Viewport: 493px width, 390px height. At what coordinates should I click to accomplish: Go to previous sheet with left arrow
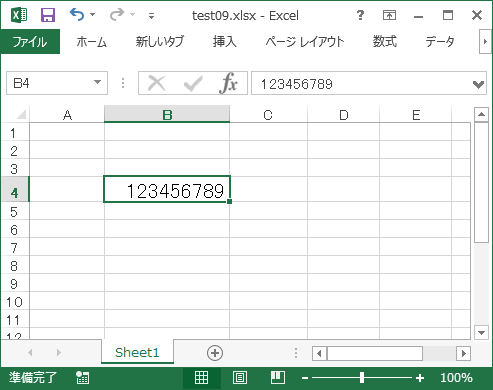(x=30, y=352)
